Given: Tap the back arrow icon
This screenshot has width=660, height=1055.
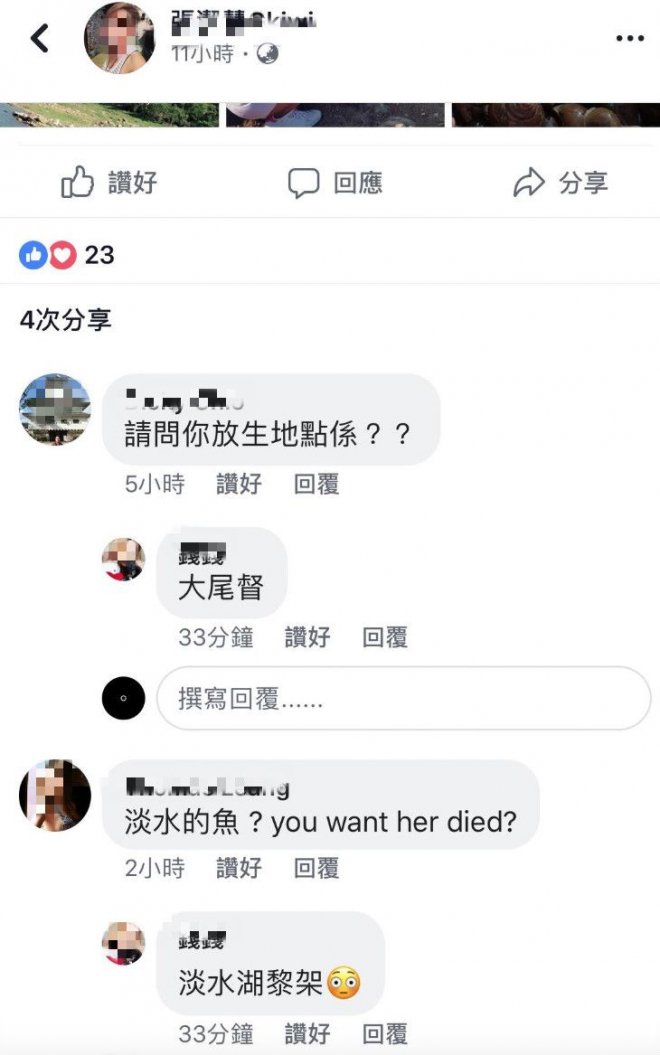Looking at the screenshot, I should [40, 38].
